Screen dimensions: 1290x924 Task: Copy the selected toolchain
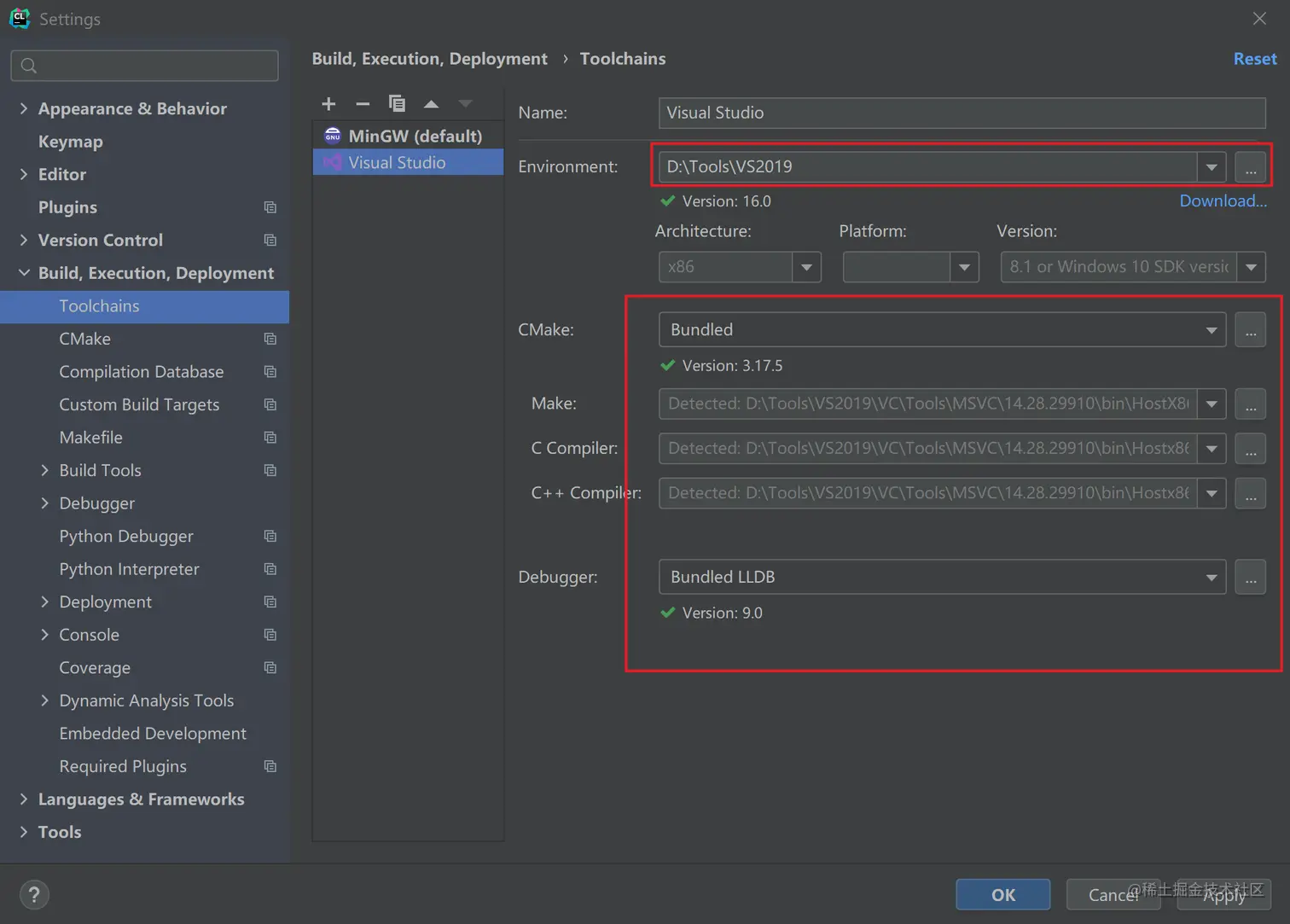397,104
